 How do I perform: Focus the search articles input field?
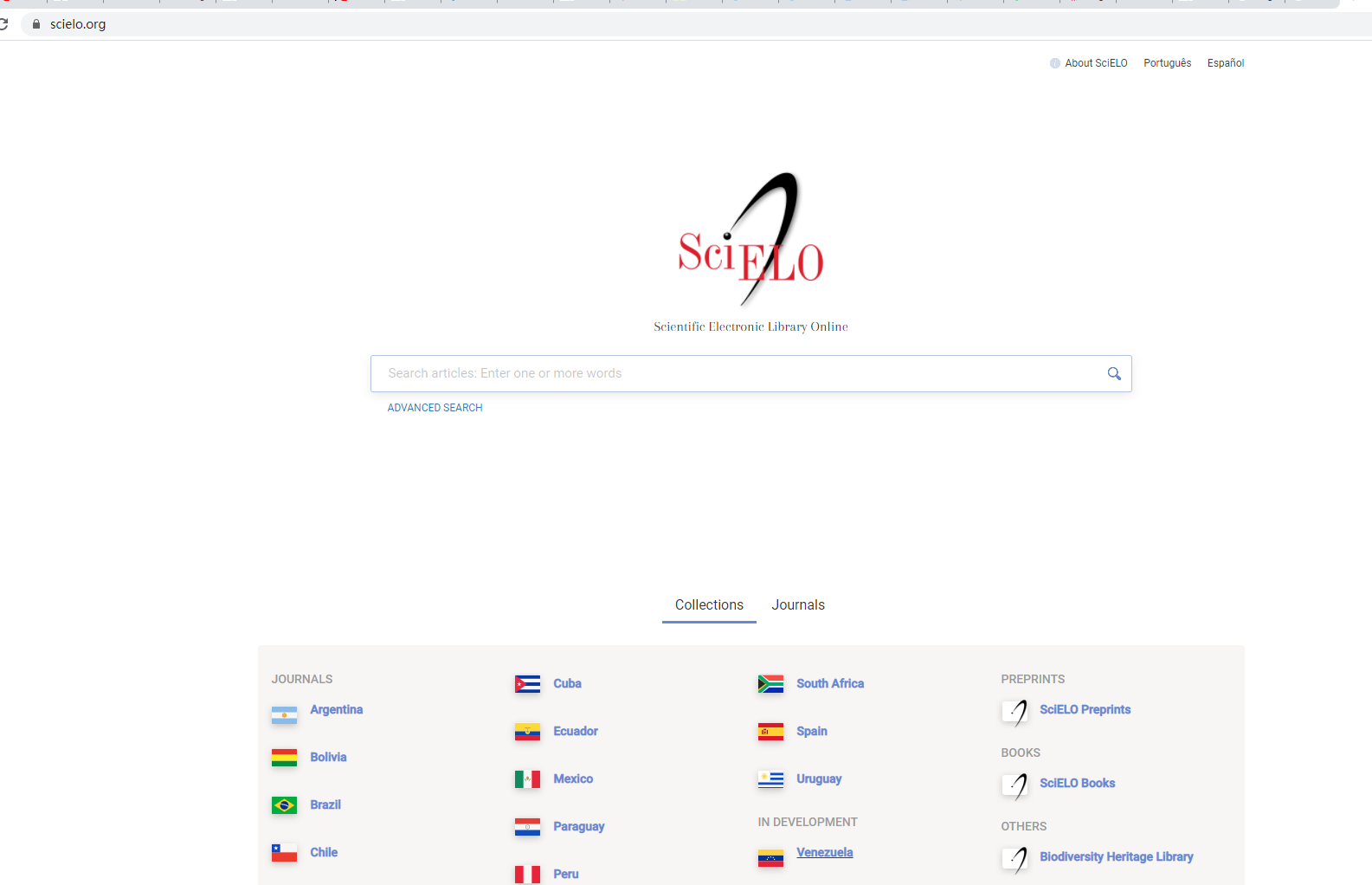(736, 373)
